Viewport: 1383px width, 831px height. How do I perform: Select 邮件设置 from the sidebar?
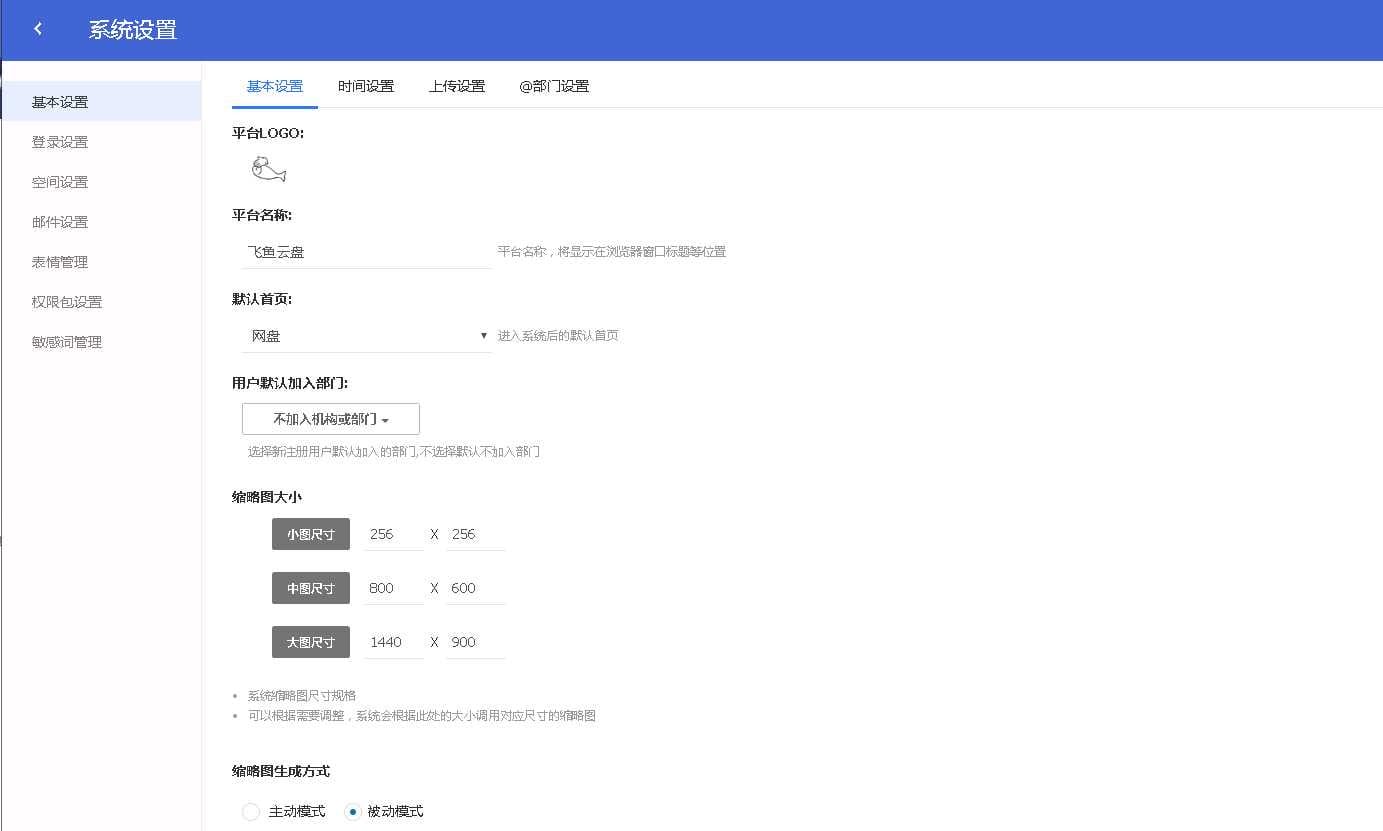click(62, 221)
